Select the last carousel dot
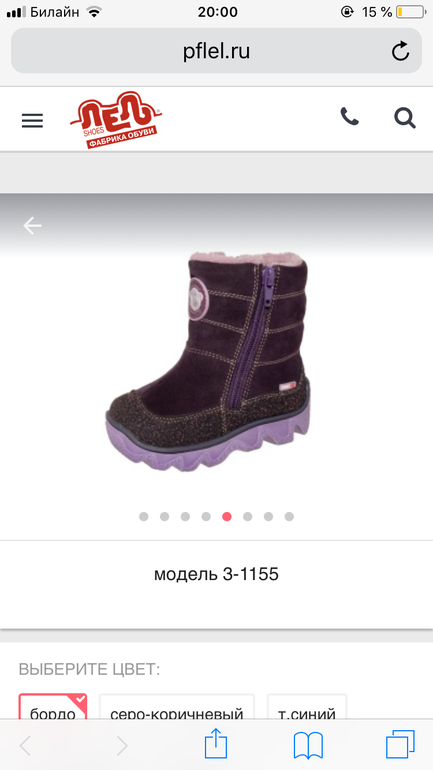 289,517
